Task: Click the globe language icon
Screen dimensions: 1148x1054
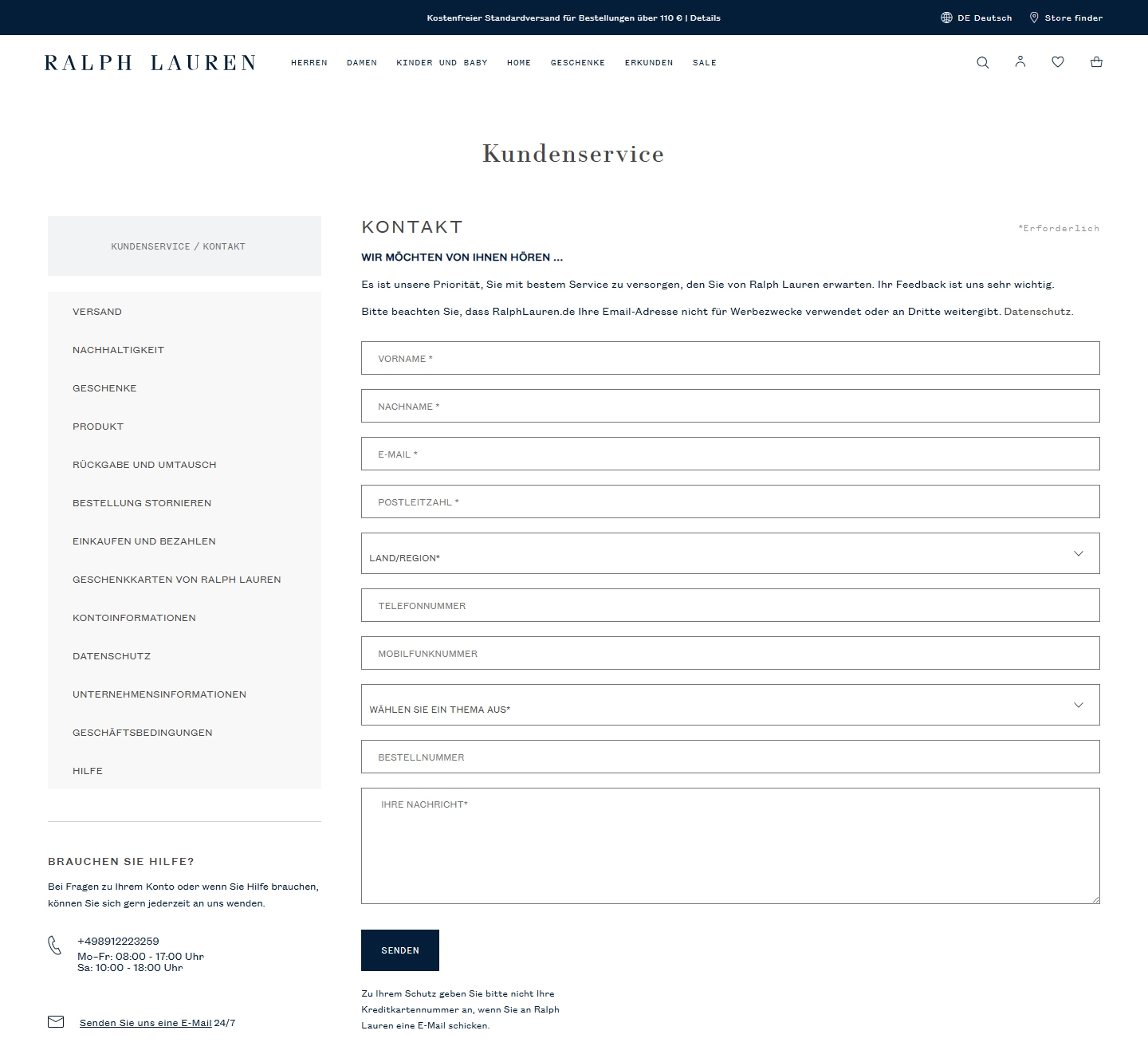Action: [x=946, y=18]
